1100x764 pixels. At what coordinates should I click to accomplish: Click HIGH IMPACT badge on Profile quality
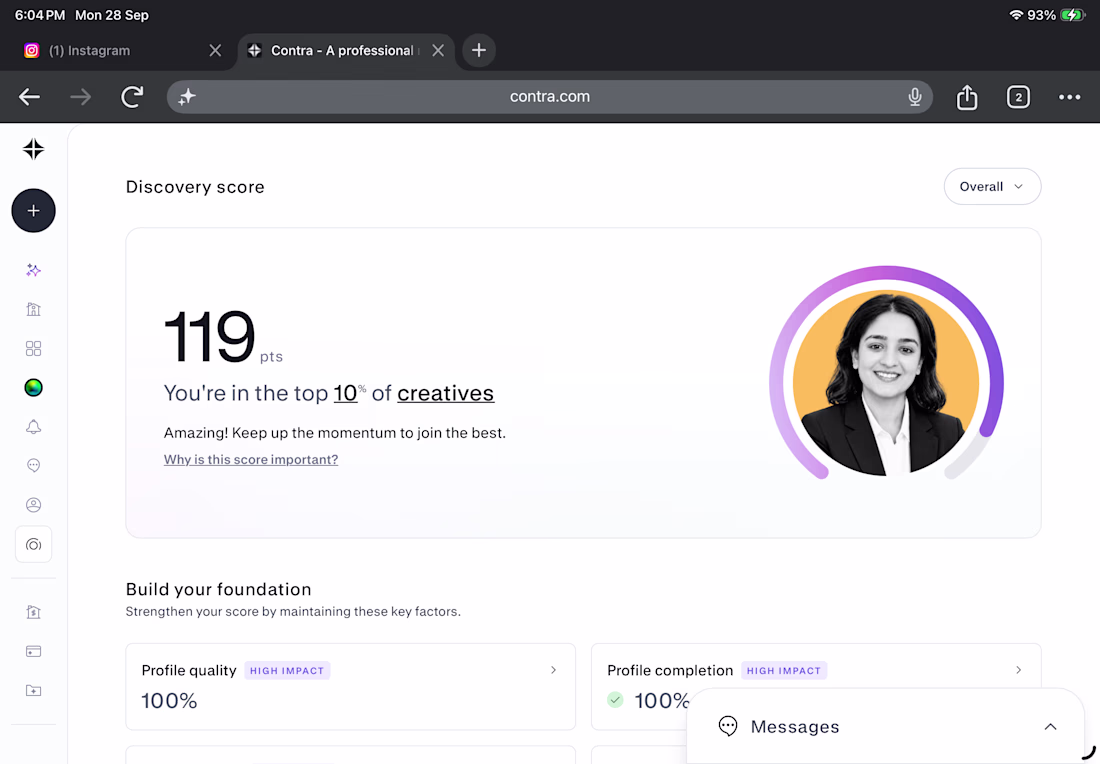point(287,671)
